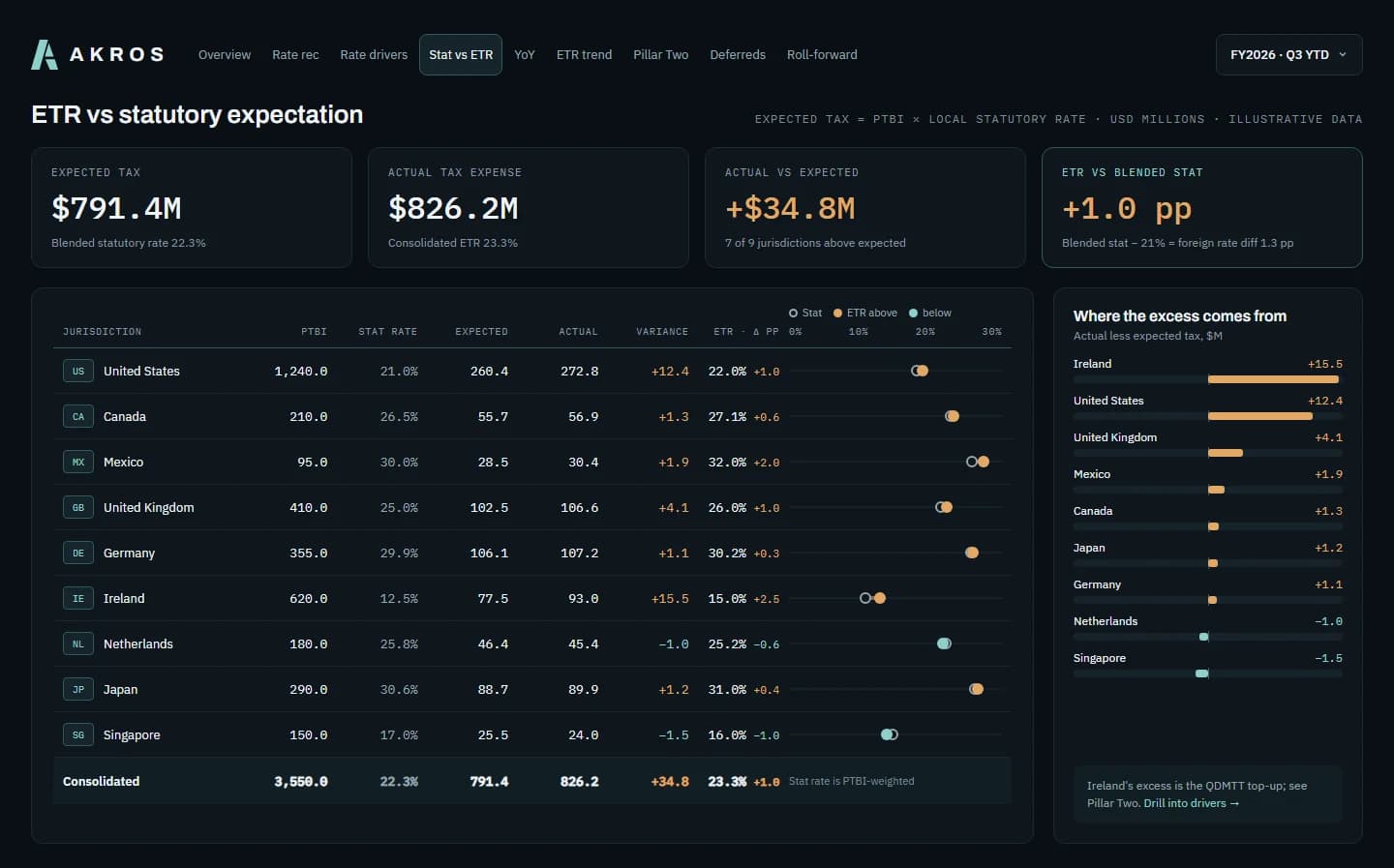Click the SG country code badge
The height and width of the screenshot is (868, 1394).
[x=78, y=734]
